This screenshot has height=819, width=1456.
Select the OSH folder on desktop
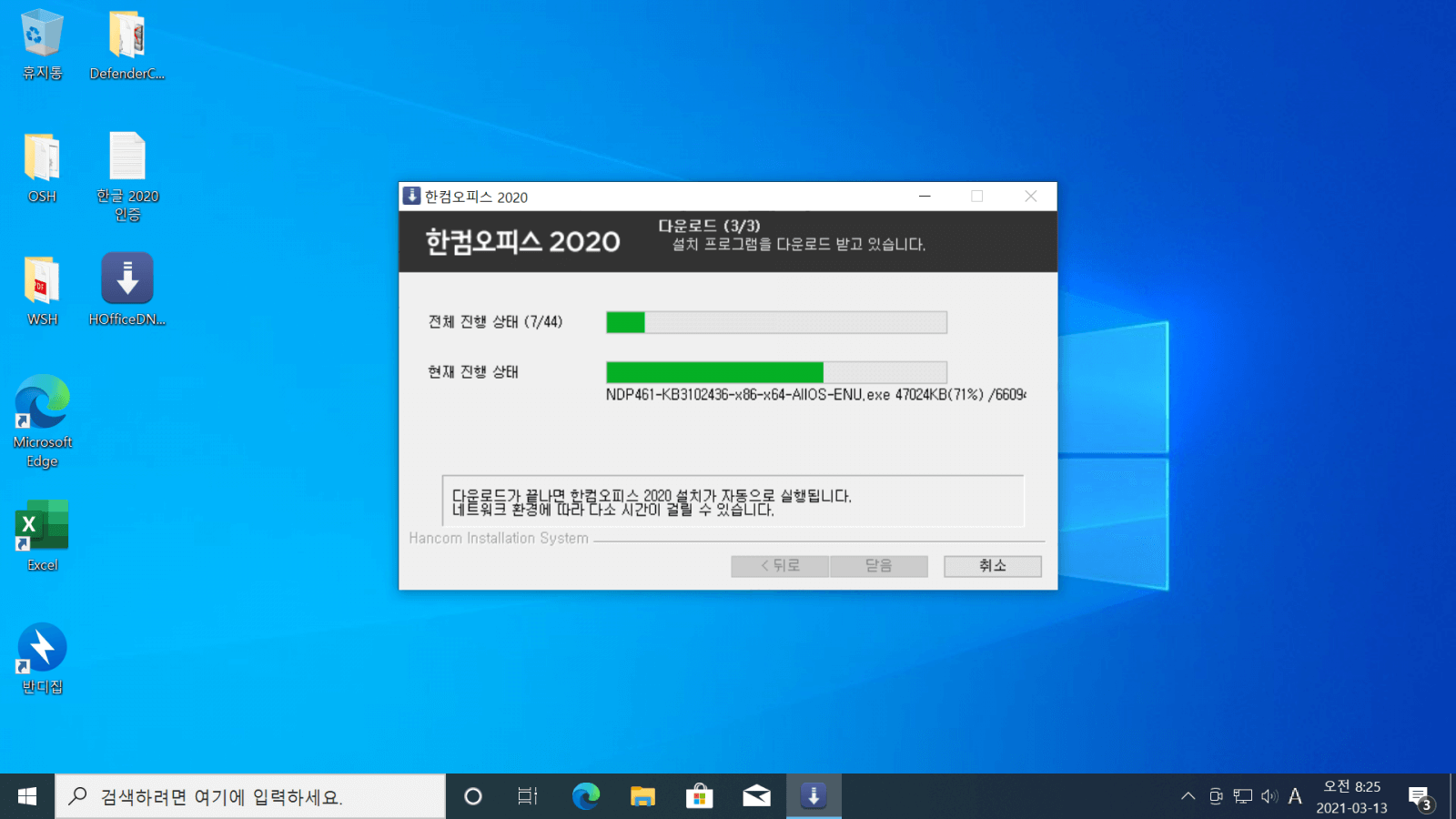pos(42,167)
